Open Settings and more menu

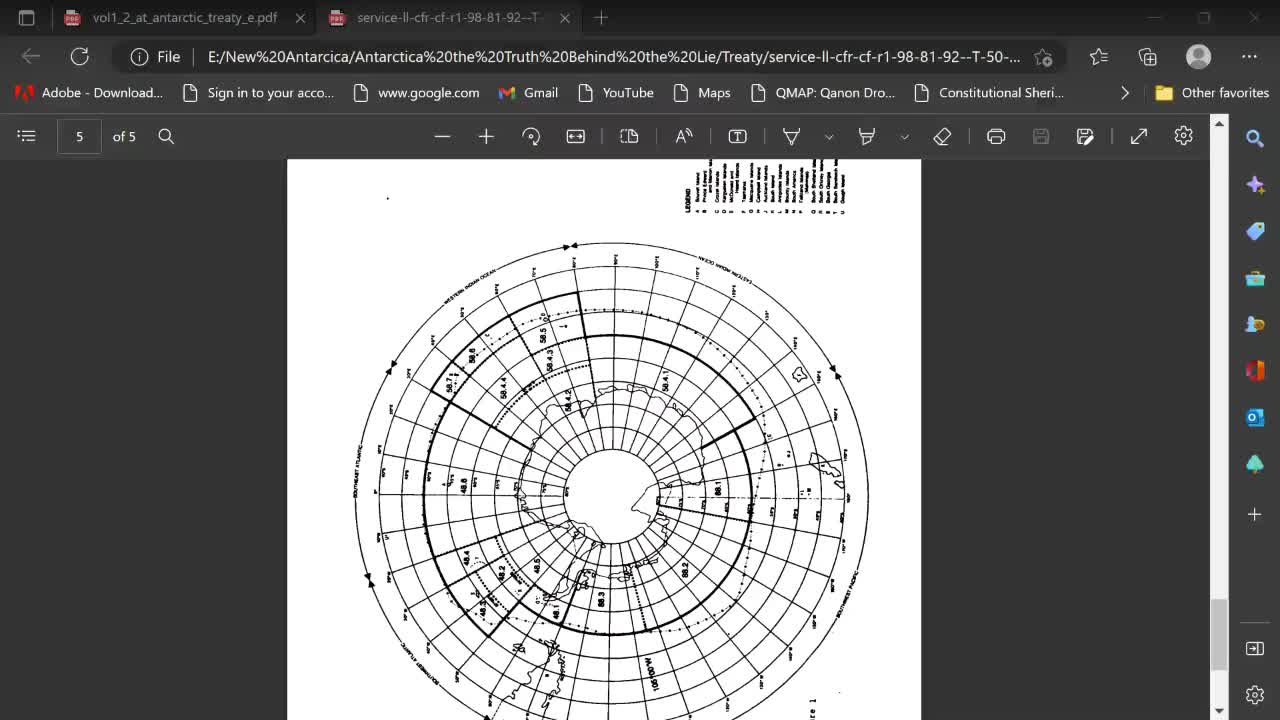(x=1249, y=57)
